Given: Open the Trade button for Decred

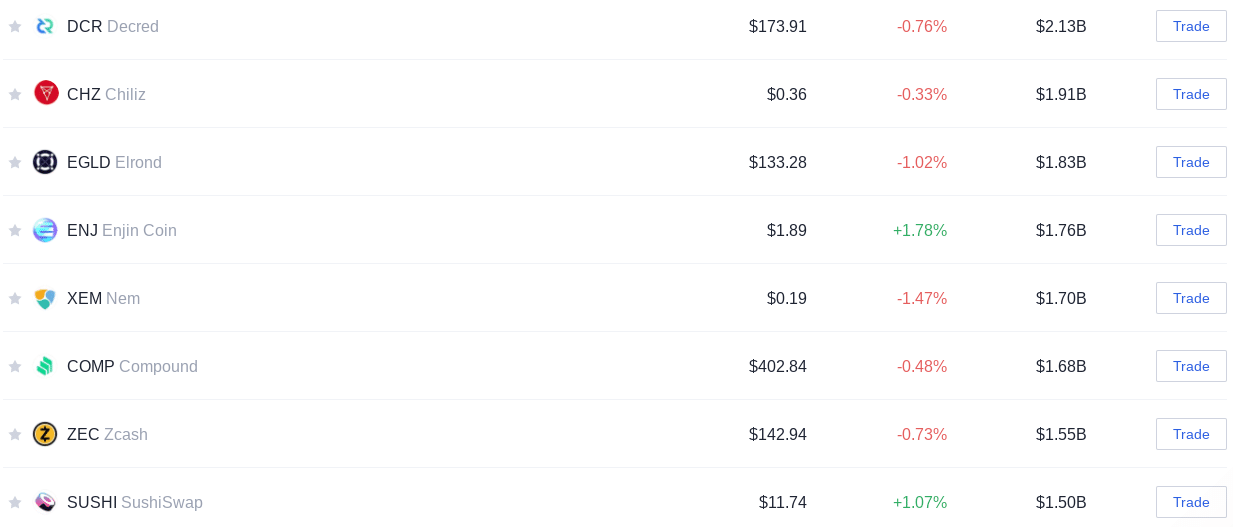Looking at the screenshot, I should point(1191,26).
